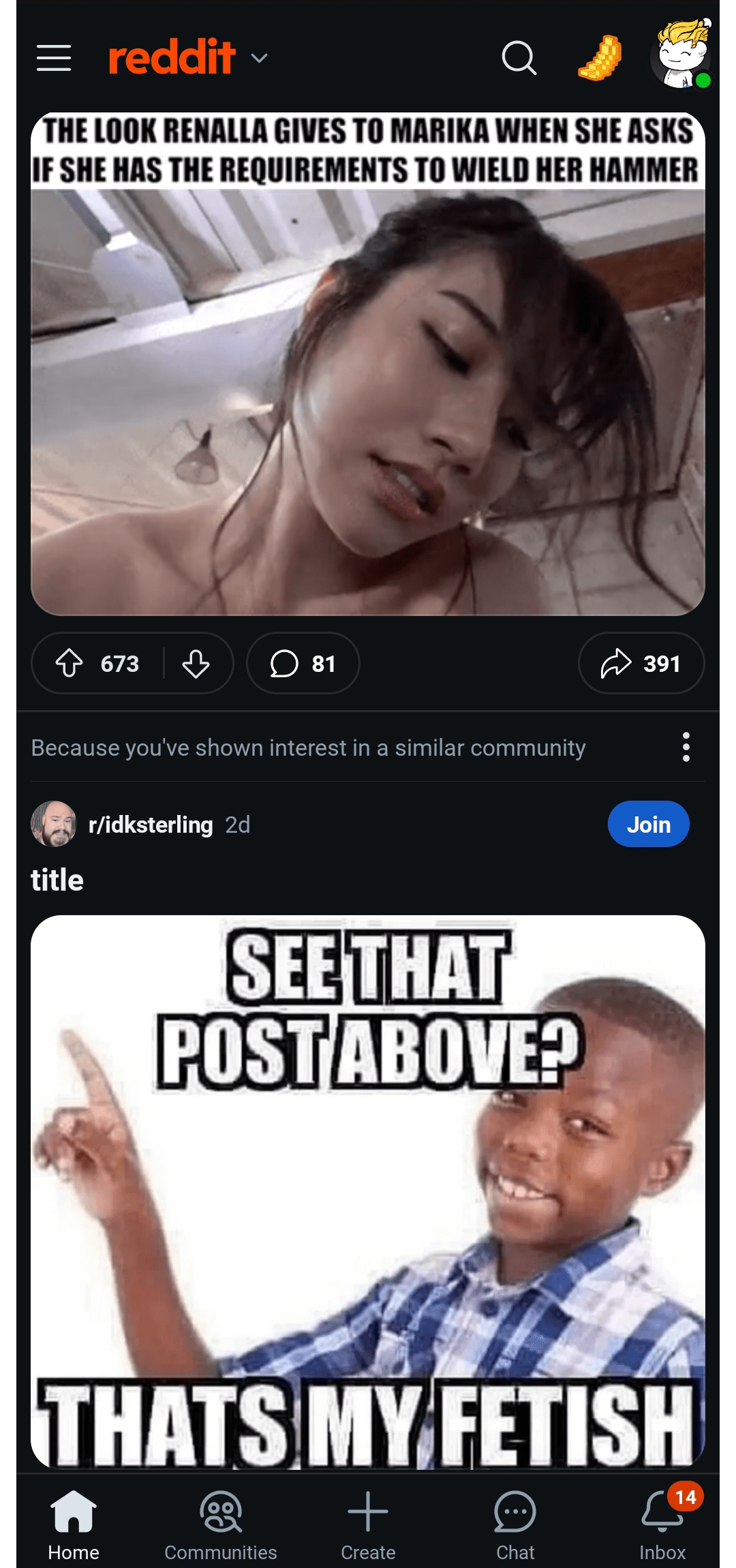736x1568 pixels.
Task: Open the gold coins icon
Action: coord(600,58)
